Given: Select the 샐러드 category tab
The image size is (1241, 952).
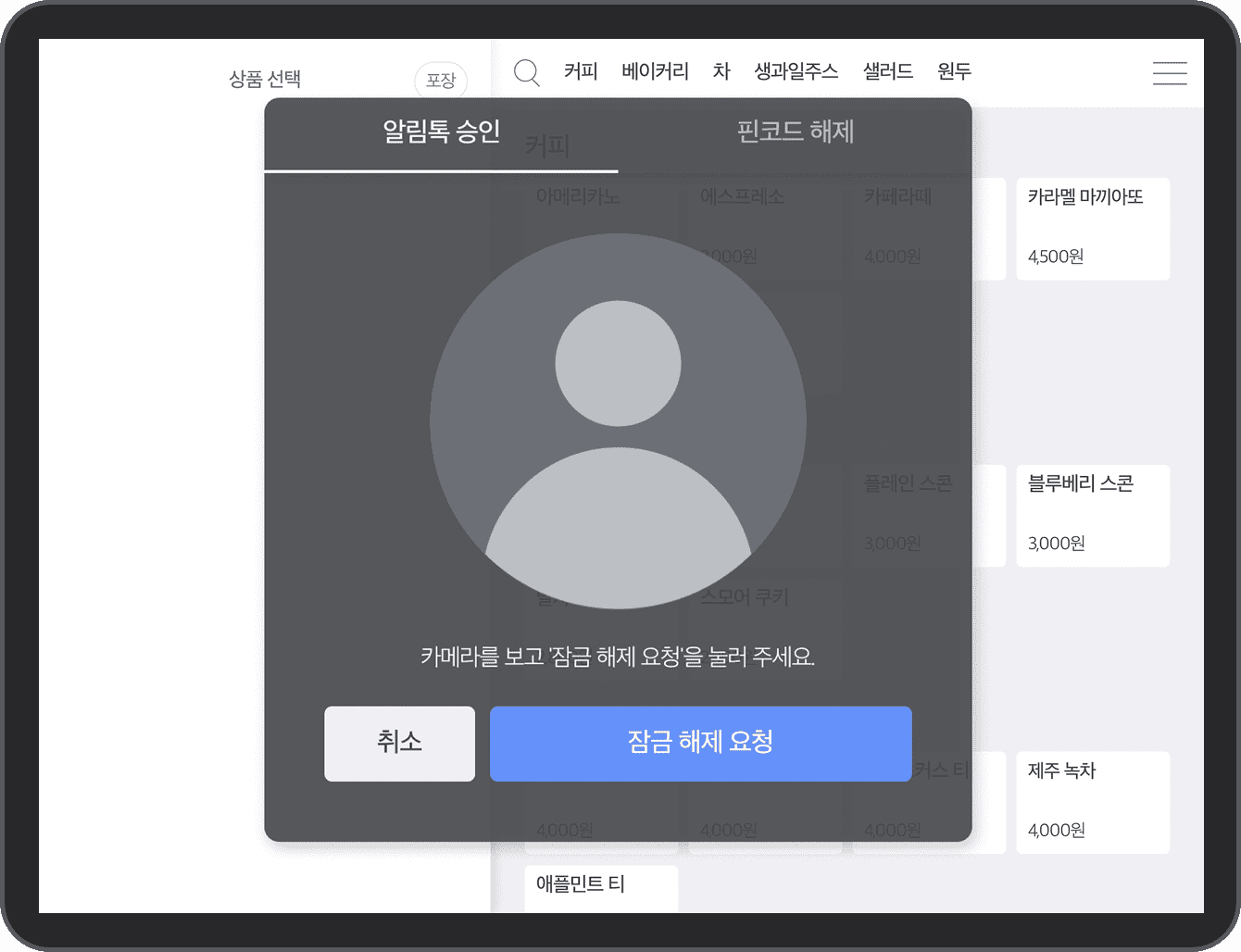Looking at the screenshot, I should [887, 72].
